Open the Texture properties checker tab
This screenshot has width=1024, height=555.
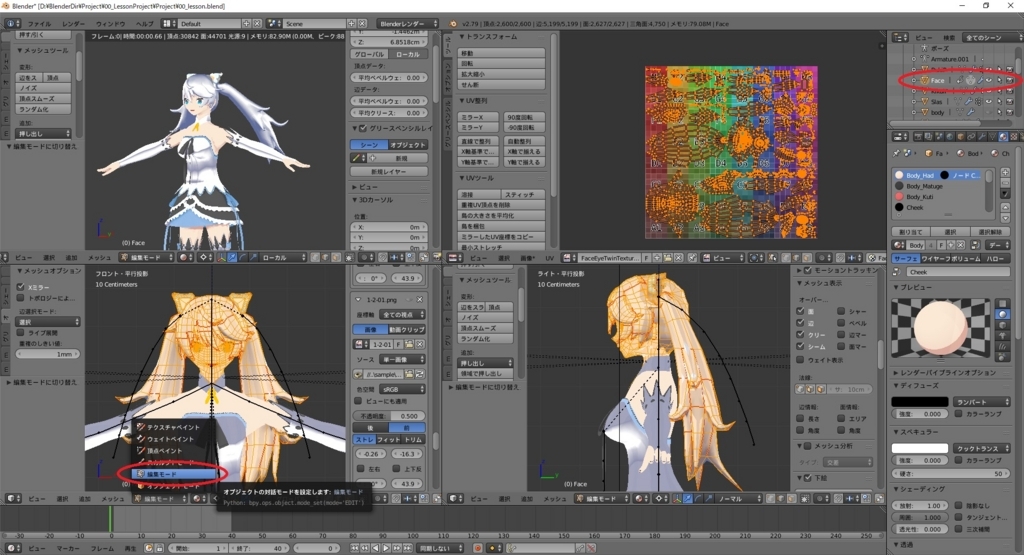[x=1014, y=136]
